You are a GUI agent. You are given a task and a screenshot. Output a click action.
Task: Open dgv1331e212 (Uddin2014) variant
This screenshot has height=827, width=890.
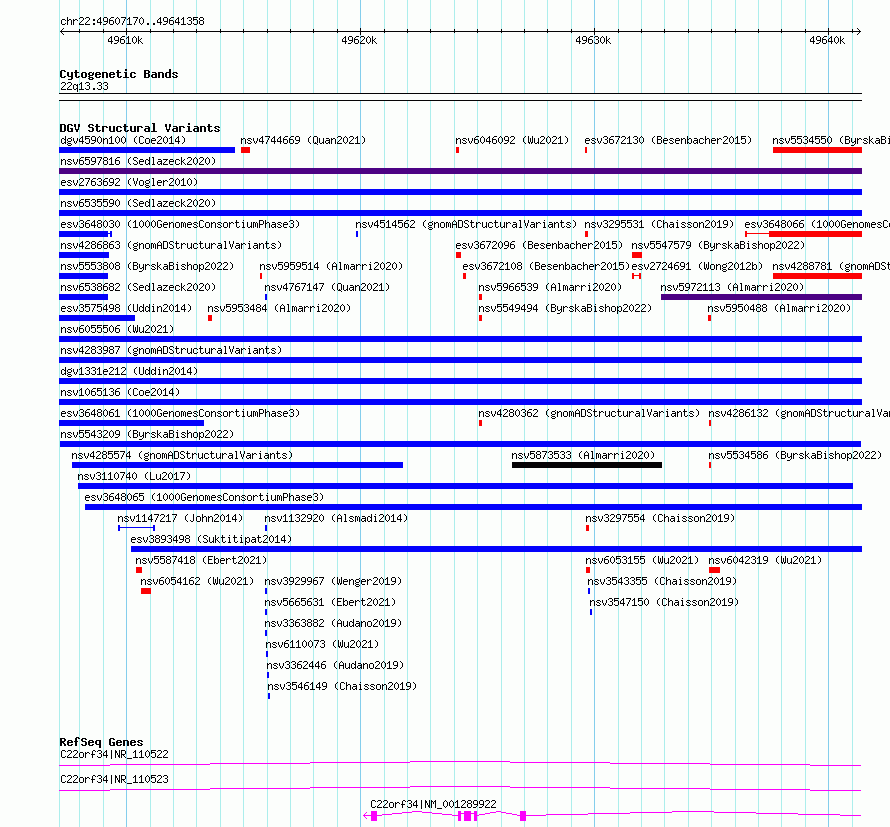(129, 371)
